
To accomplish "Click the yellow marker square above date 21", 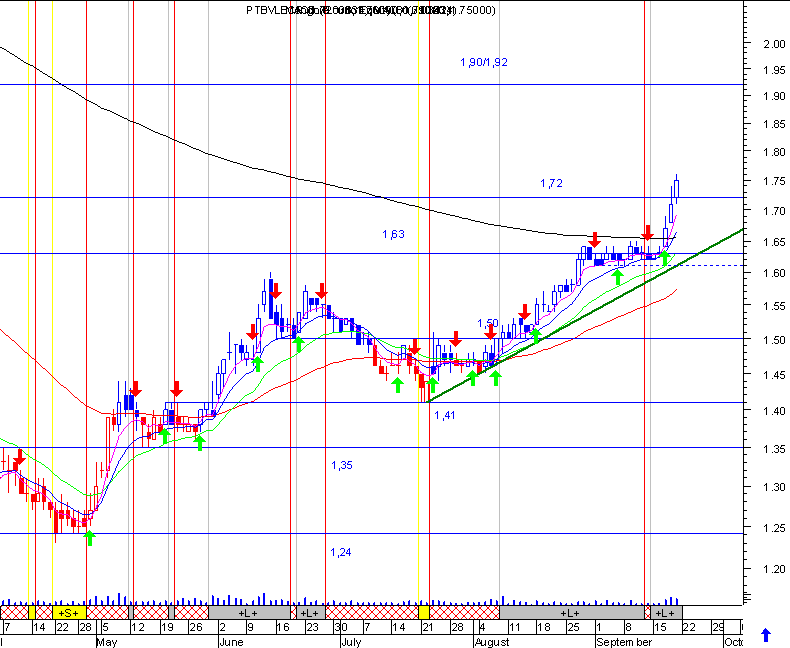I will [424, 613].
